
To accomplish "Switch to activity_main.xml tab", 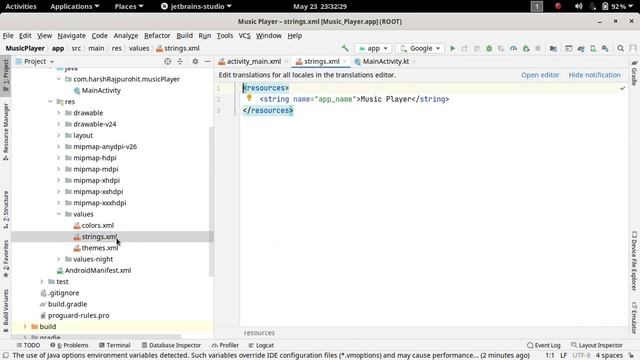I will [253, 61].
